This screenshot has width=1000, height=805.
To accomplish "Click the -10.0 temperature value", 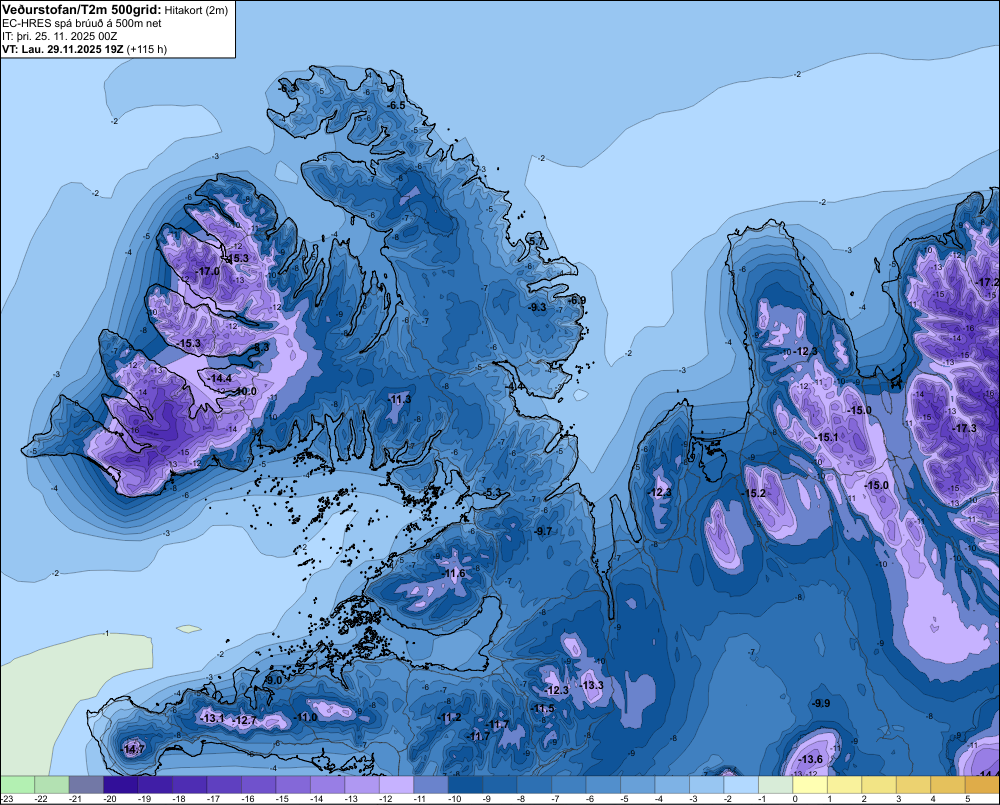I will pos(245,391).
